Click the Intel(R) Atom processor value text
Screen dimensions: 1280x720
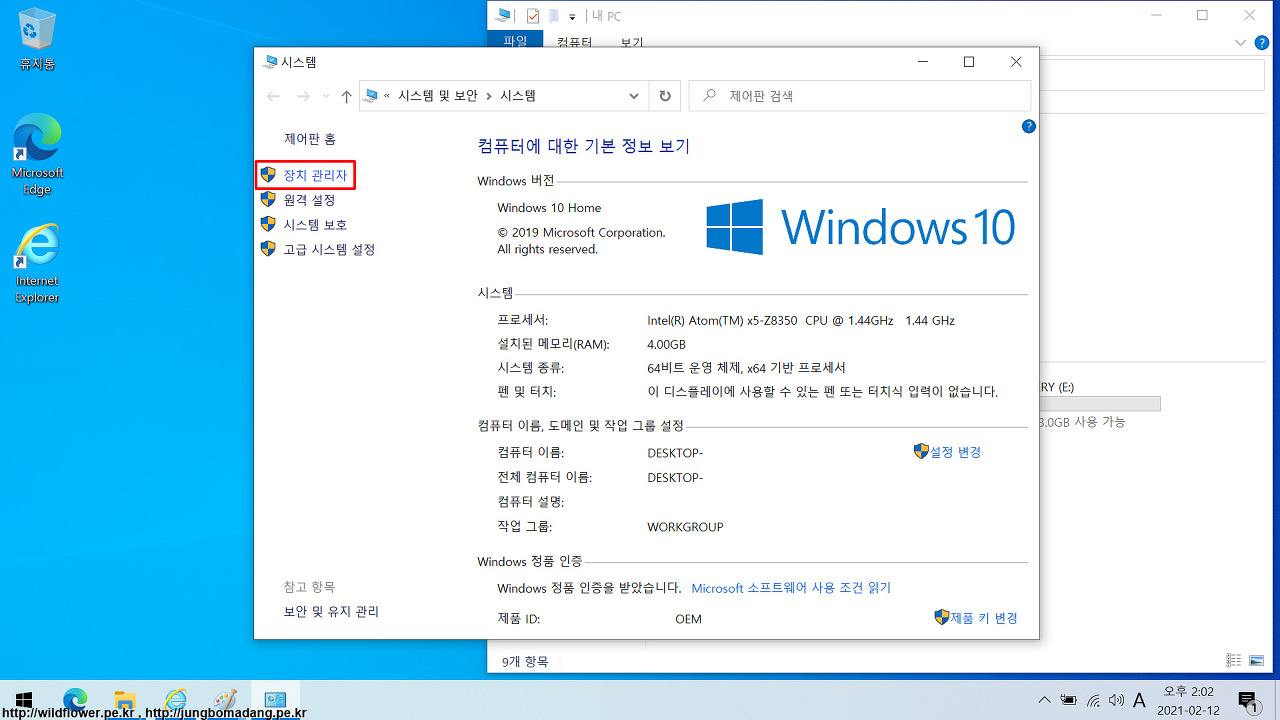click(x=801, y=321)
